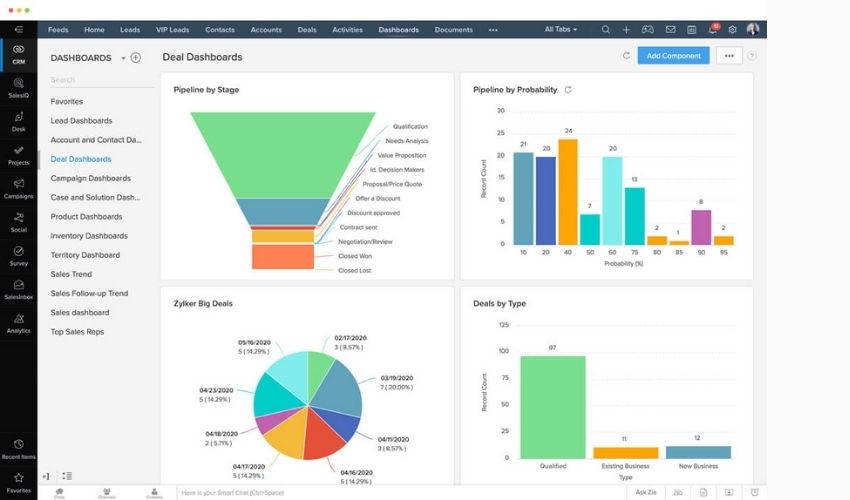850x500 pixels.
Task: Open the help question-mark icon
Action: click(x=751, y=55)
